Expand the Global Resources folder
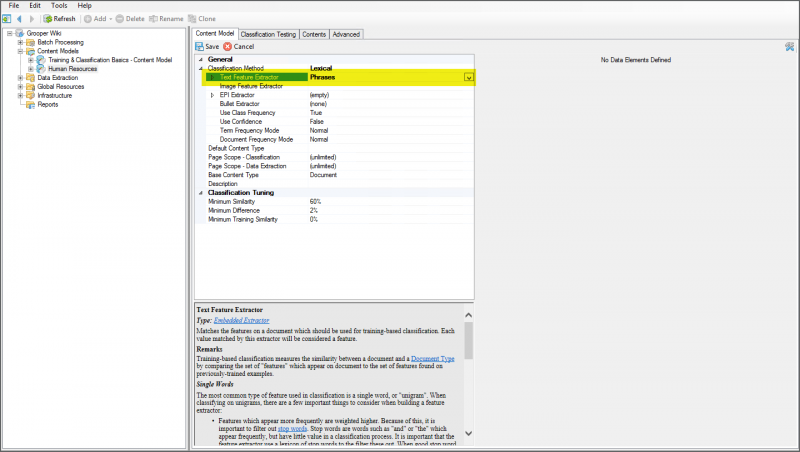 (x=20, y=87)
